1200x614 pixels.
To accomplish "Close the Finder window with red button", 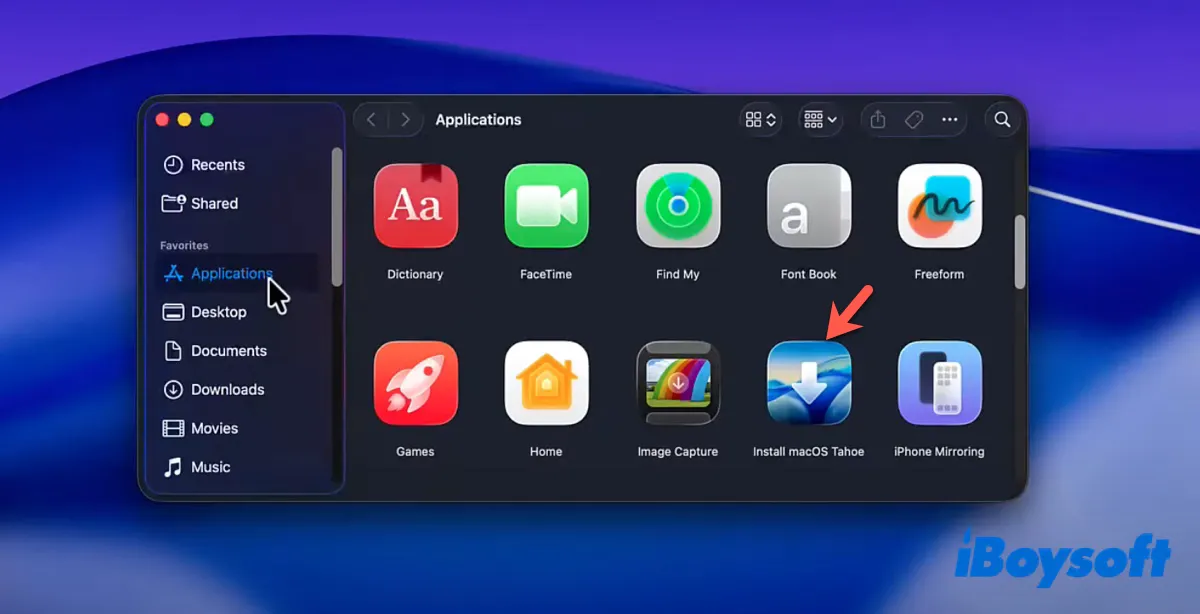I will tap(162, 120).
